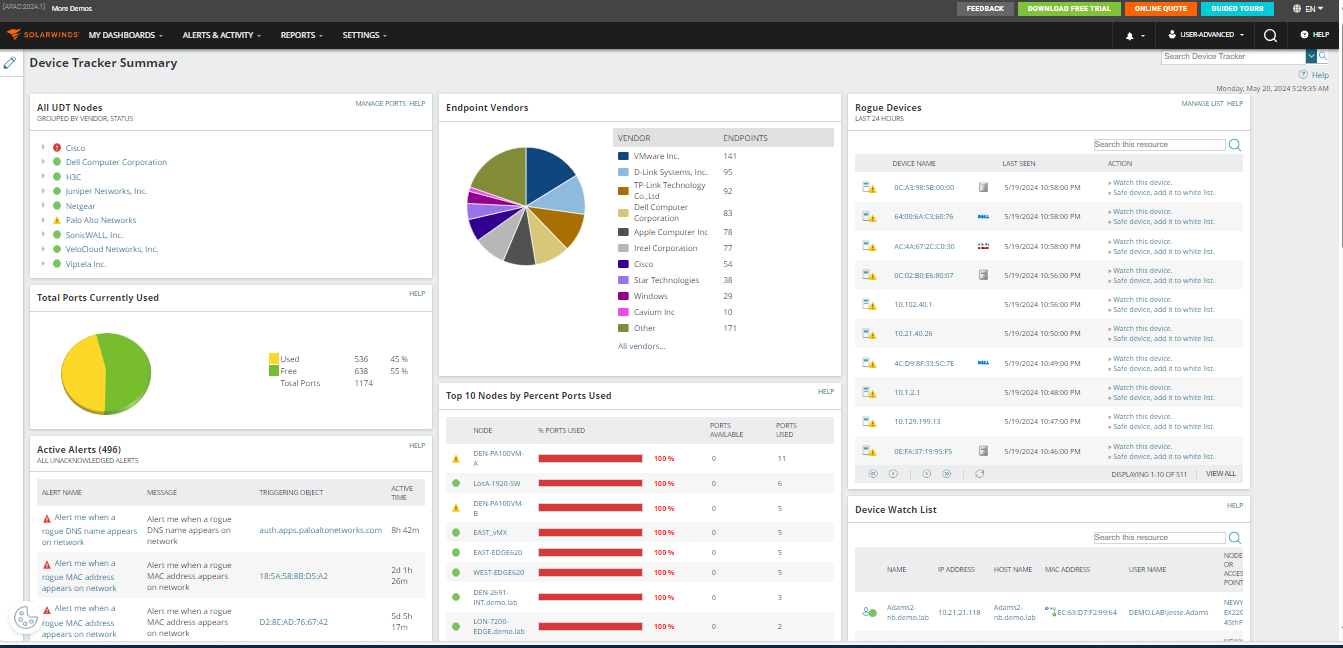This screenshot has width=1343, height=648.
Task: Expand the Palo Alto Networks node group
Action: point(43,220)
